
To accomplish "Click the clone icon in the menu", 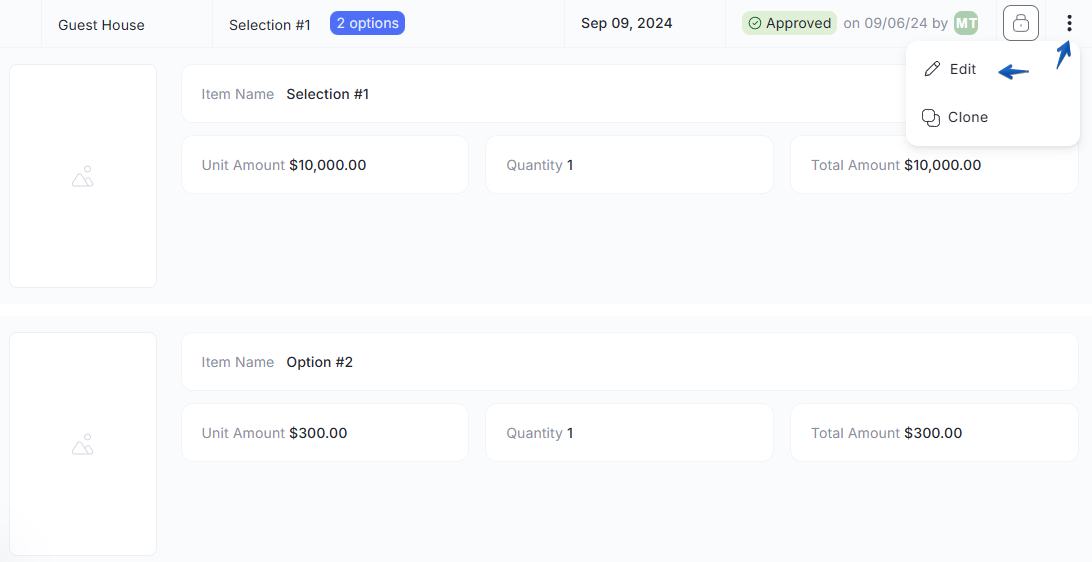I will (x=931, y=118).
